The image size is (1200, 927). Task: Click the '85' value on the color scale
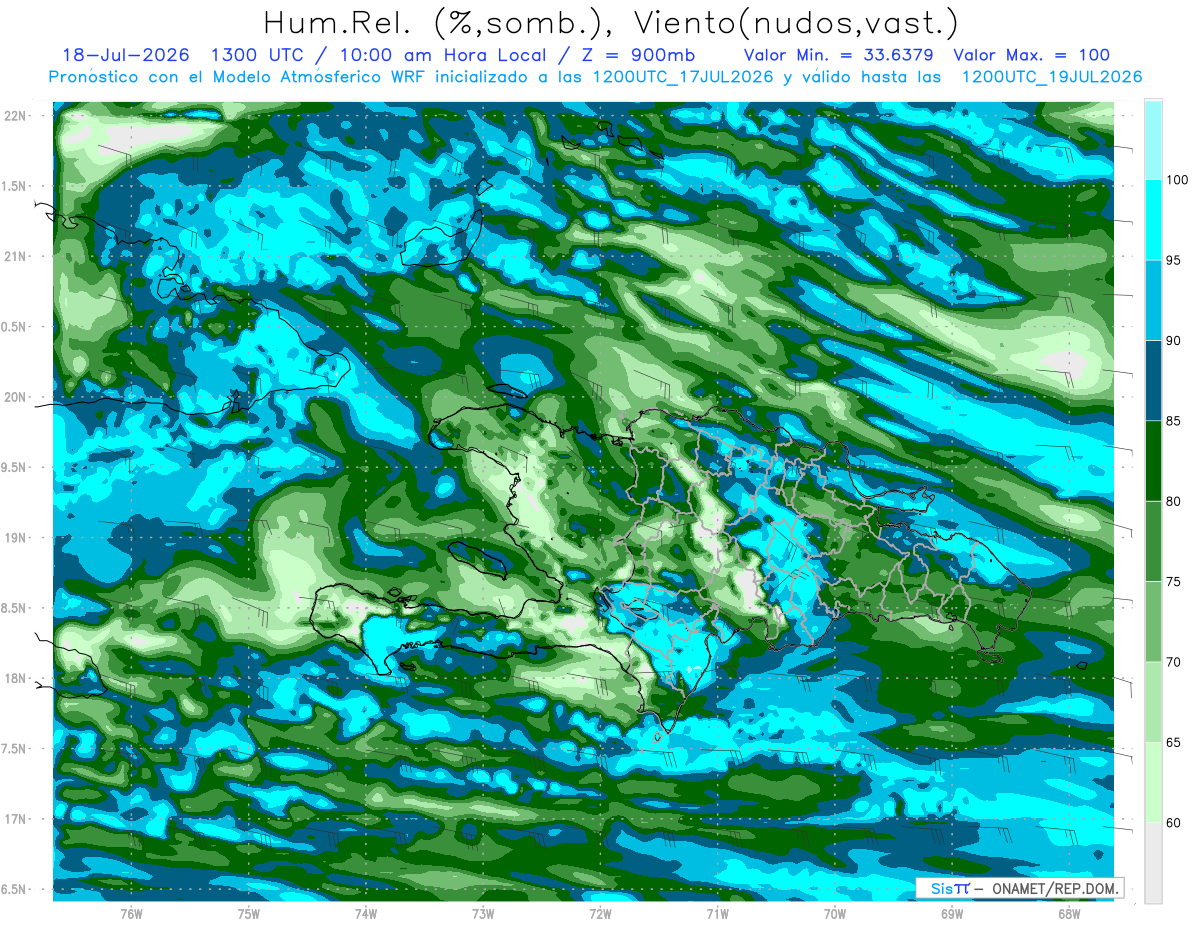pyautogui.click(x=1174, y=421)
